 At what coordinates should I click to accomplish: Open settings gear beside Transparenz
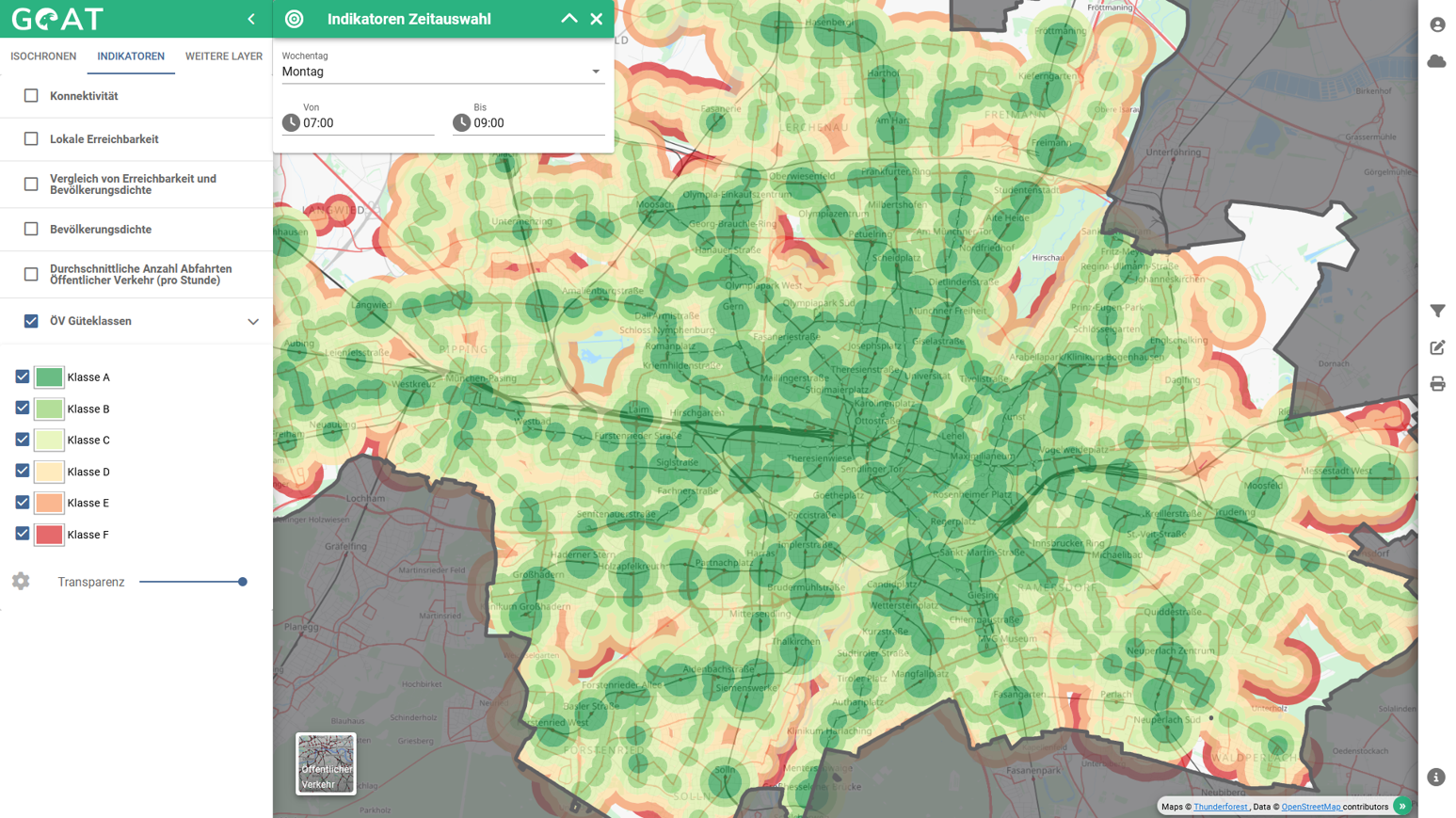point(21,582)
